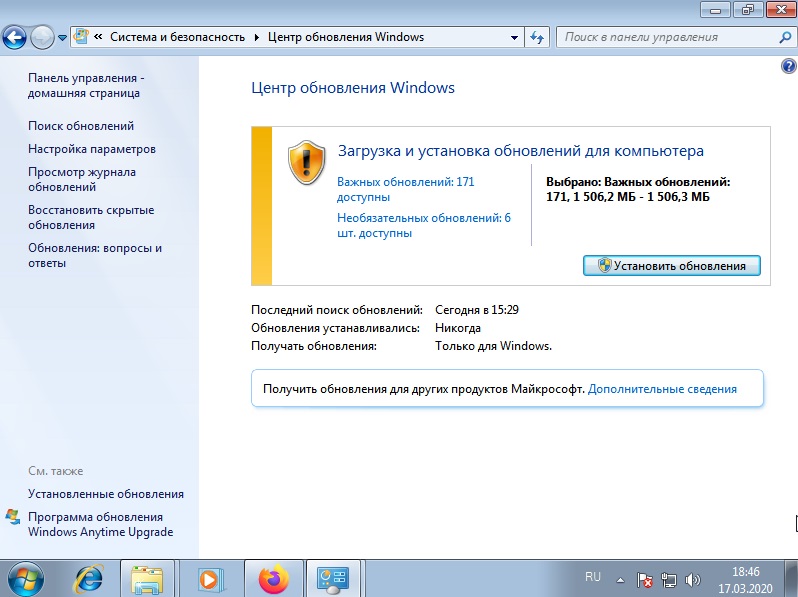
Task: Launch Firefox from the taskbar
Action: click(x=274, y=579)
